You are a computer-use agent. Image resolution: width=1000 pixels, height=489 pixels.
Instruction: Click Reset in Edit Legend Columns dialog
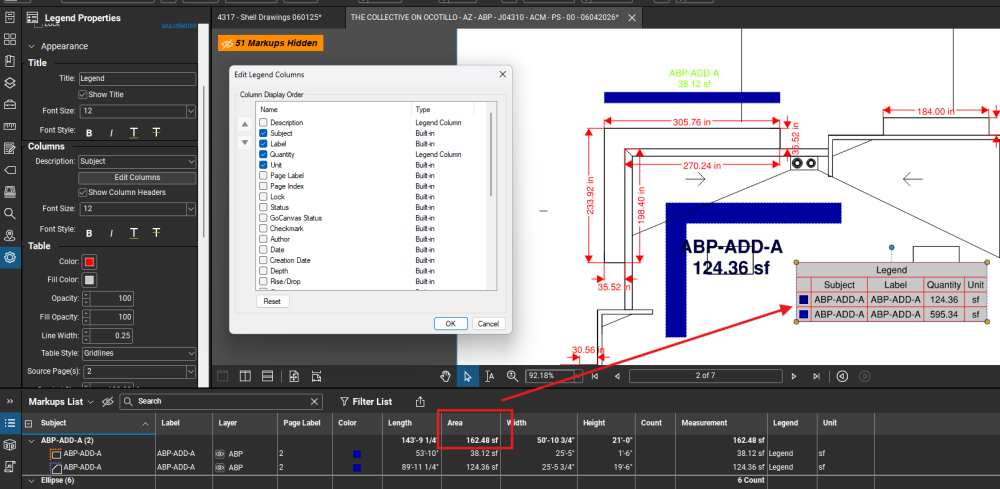pos(272,301)
